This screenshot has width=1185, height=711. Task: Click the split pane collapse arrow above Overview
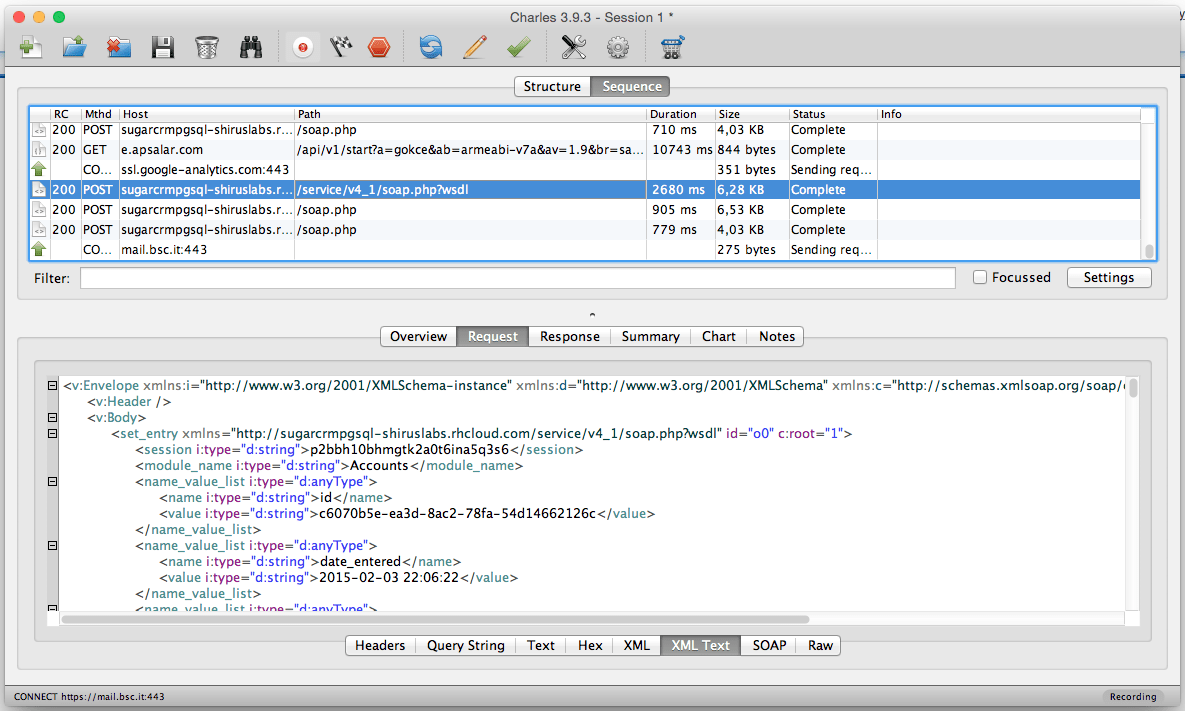click(592, 314)
